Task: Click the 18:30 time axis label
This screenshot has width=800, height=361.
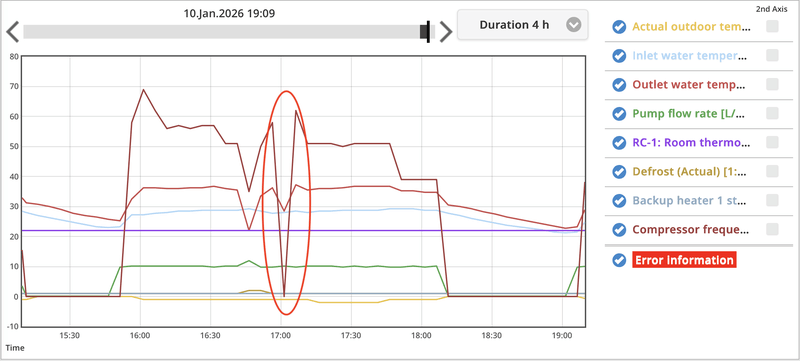Action: pyautogui.click(x=491, y=336)
